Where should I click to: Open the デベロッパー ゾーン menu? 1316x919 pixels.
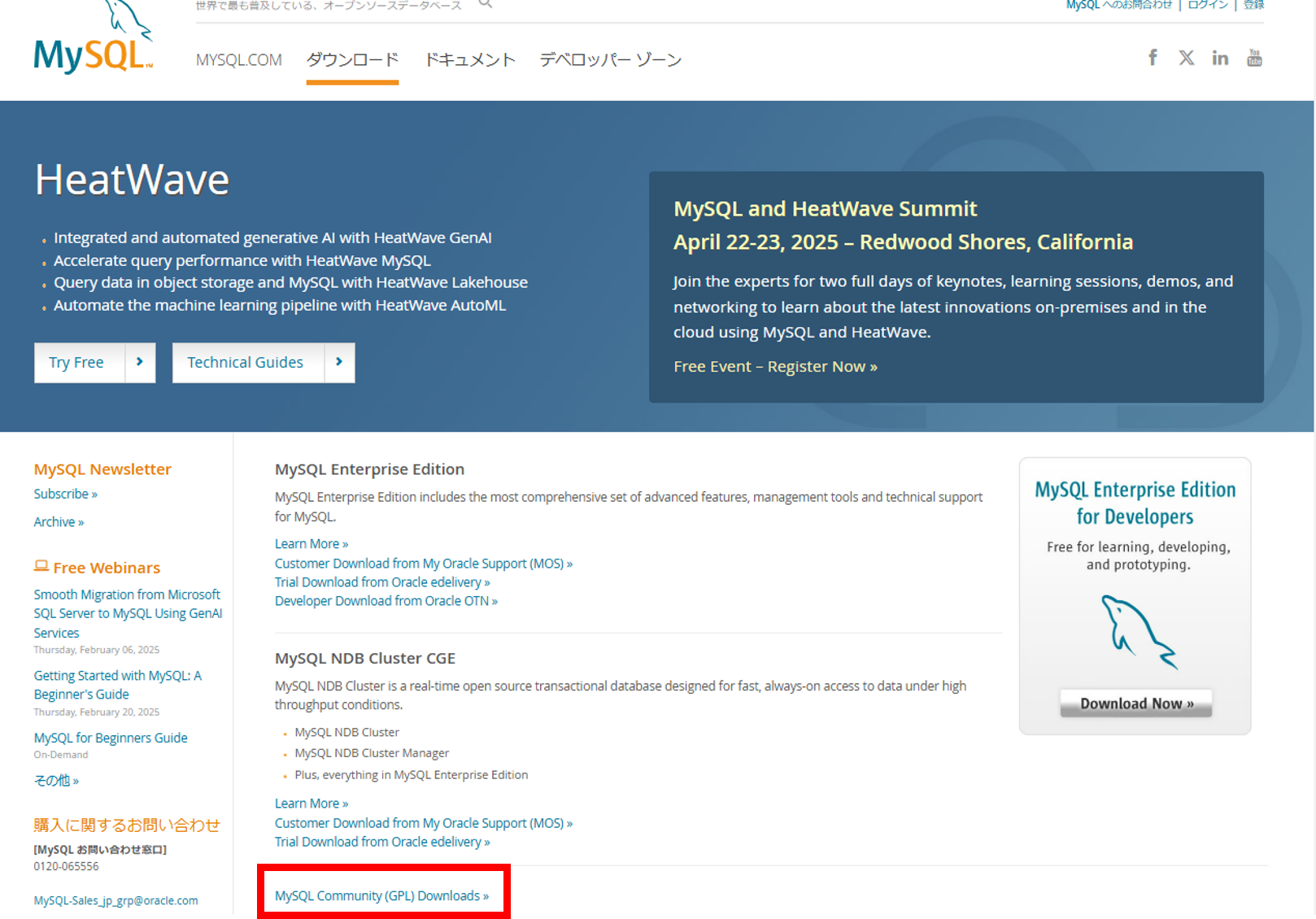610,59
